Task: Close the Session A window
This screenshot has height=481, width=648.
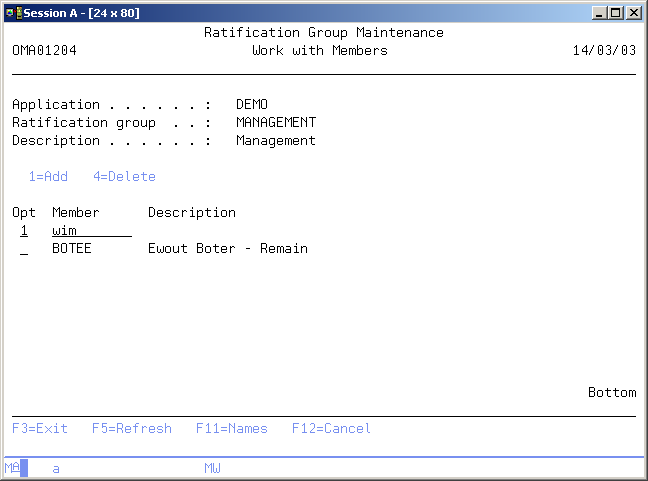Action: pos(633,13)
